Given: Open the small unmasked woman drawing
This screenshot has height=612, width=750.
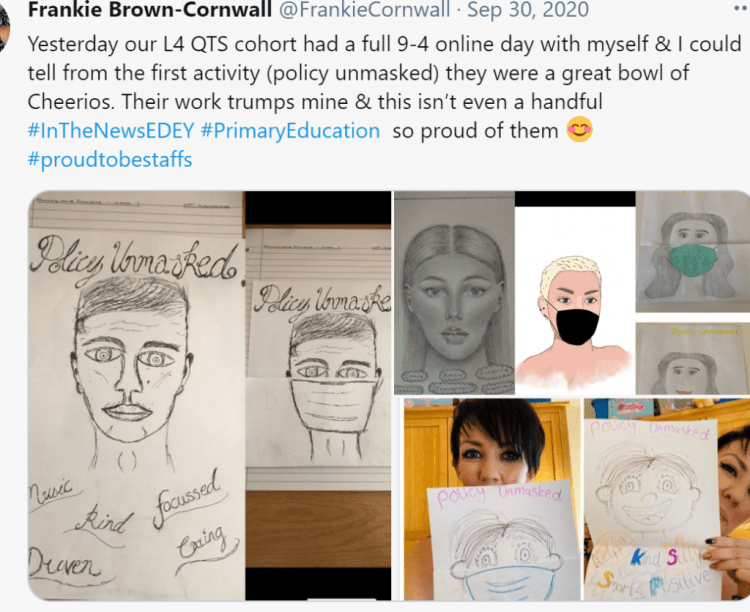Looking at the screenshot, I should pyautogui.click(x=693, y=358).
